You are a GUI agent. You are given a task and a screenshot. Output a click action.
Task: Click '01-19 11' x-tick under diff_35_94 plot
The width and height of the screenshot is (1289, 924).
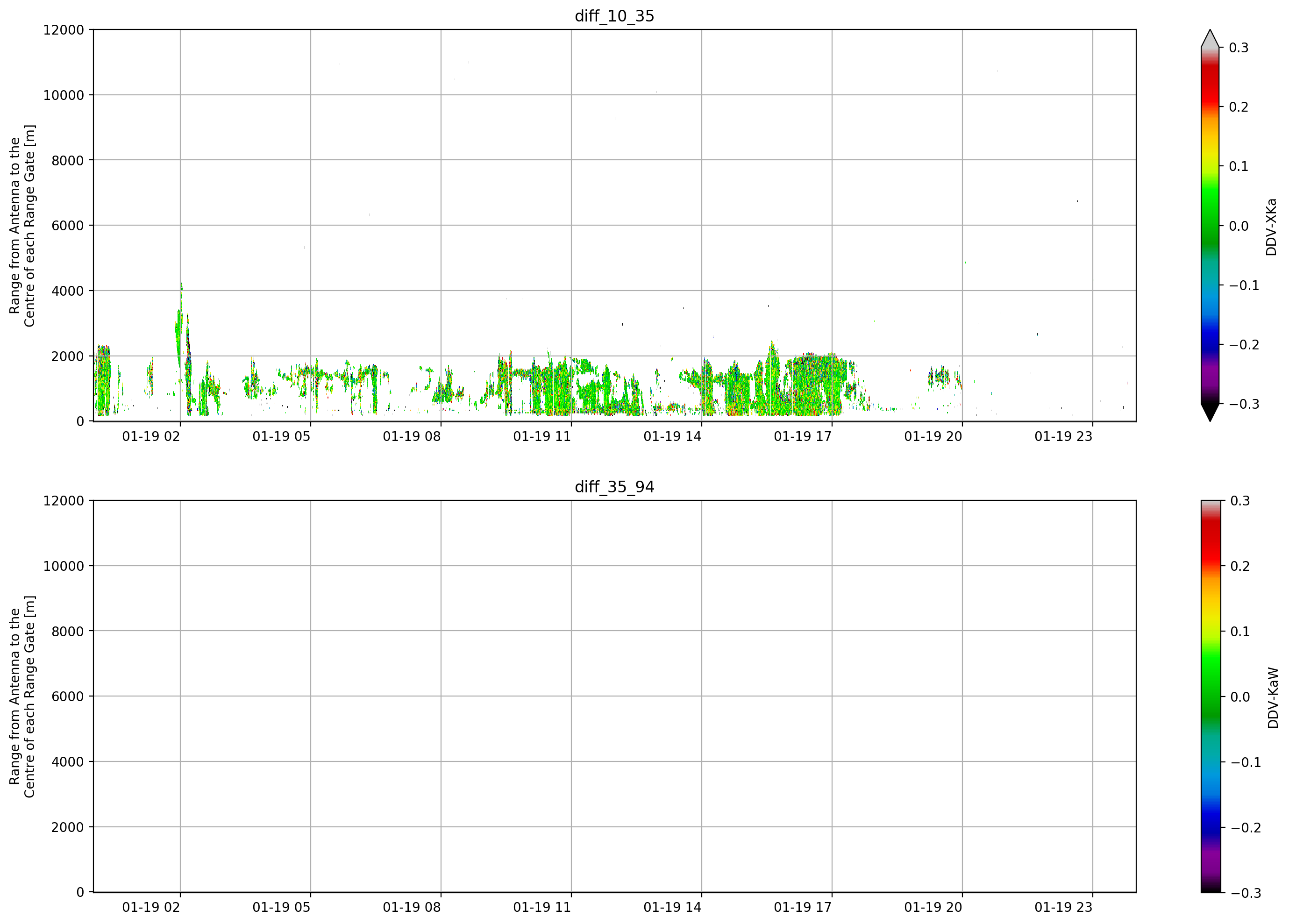[542, 908]
